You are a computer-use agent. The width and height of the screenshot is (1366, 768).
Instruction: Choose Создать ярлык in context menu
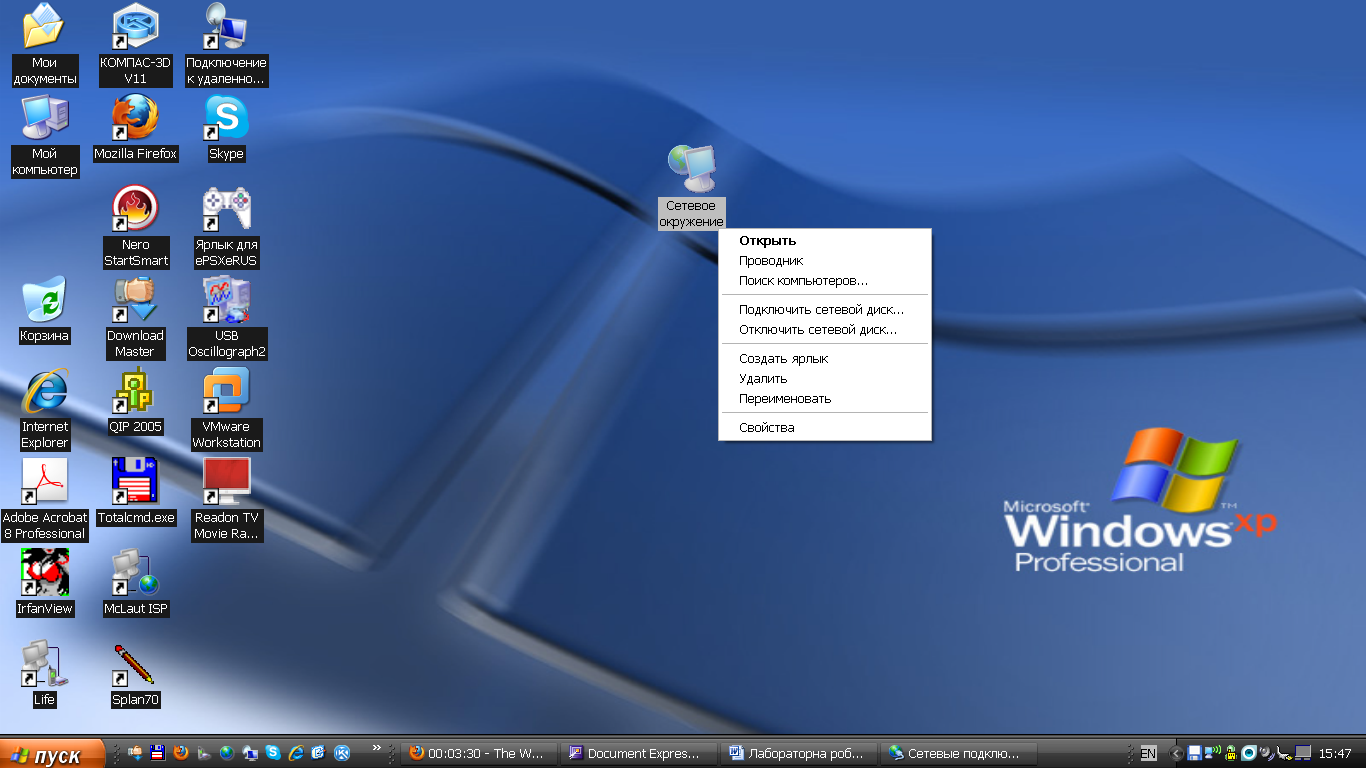pos(825,358)
